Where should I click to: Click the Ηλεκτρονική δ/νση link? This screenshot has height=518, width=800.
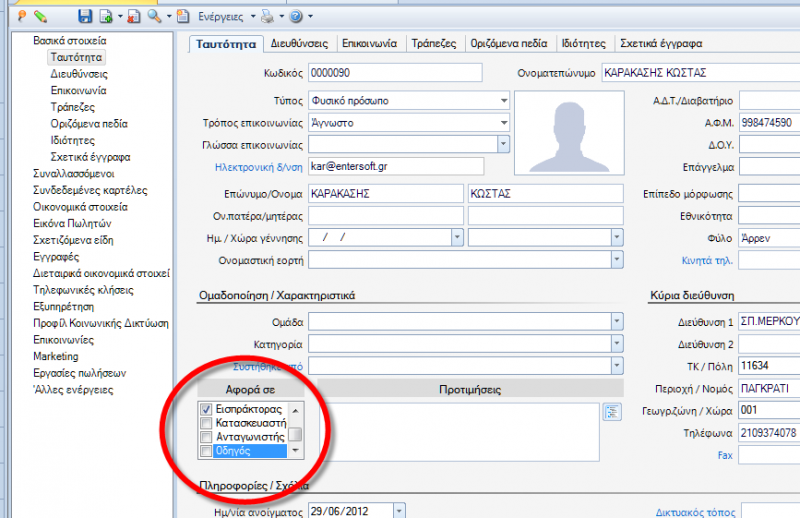259,167
